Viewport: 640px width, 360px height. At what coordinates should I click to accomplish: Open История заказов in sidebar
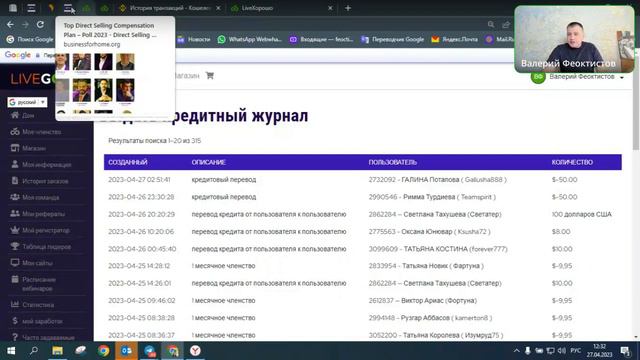tap(40, 181)
